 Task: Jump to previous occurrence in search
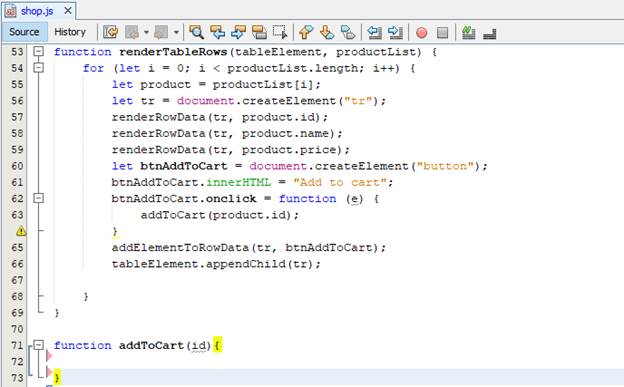217,32
